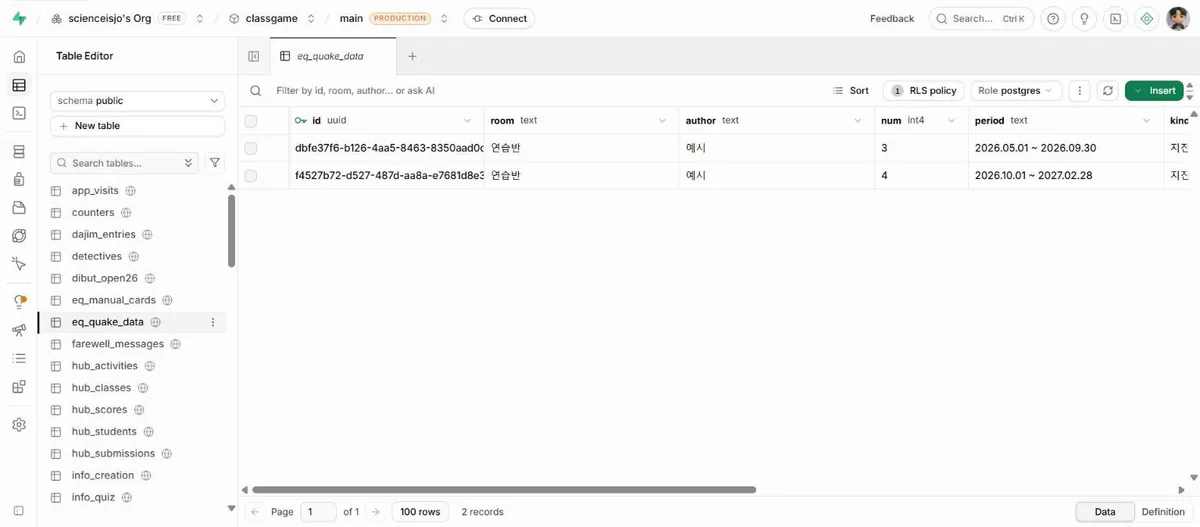
Task: Open the Role postgres dropdown
Action: click(x=1016, y=90)
